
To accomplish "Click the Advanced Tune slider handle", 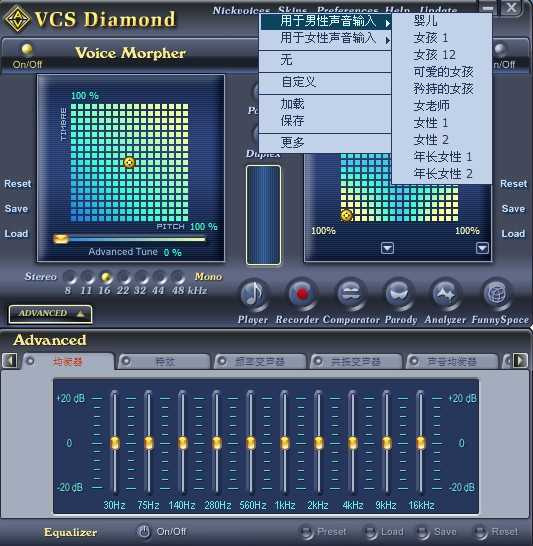I will (61, 239).
